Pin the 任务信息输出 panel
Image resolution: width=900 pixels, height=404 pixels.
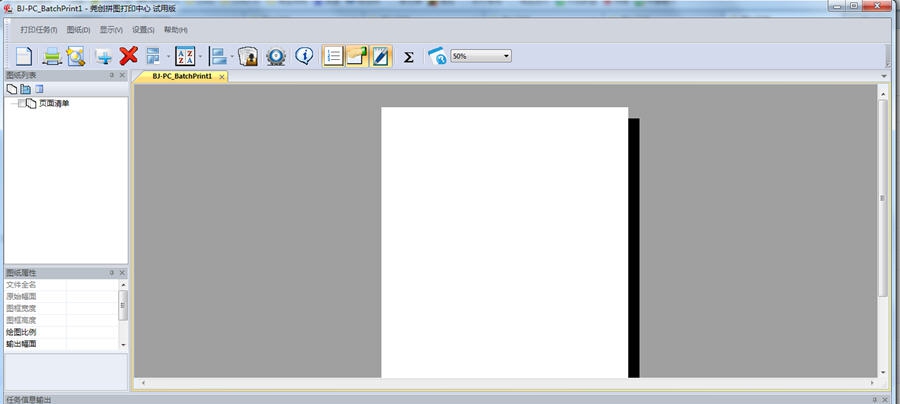tap(874, 399)
